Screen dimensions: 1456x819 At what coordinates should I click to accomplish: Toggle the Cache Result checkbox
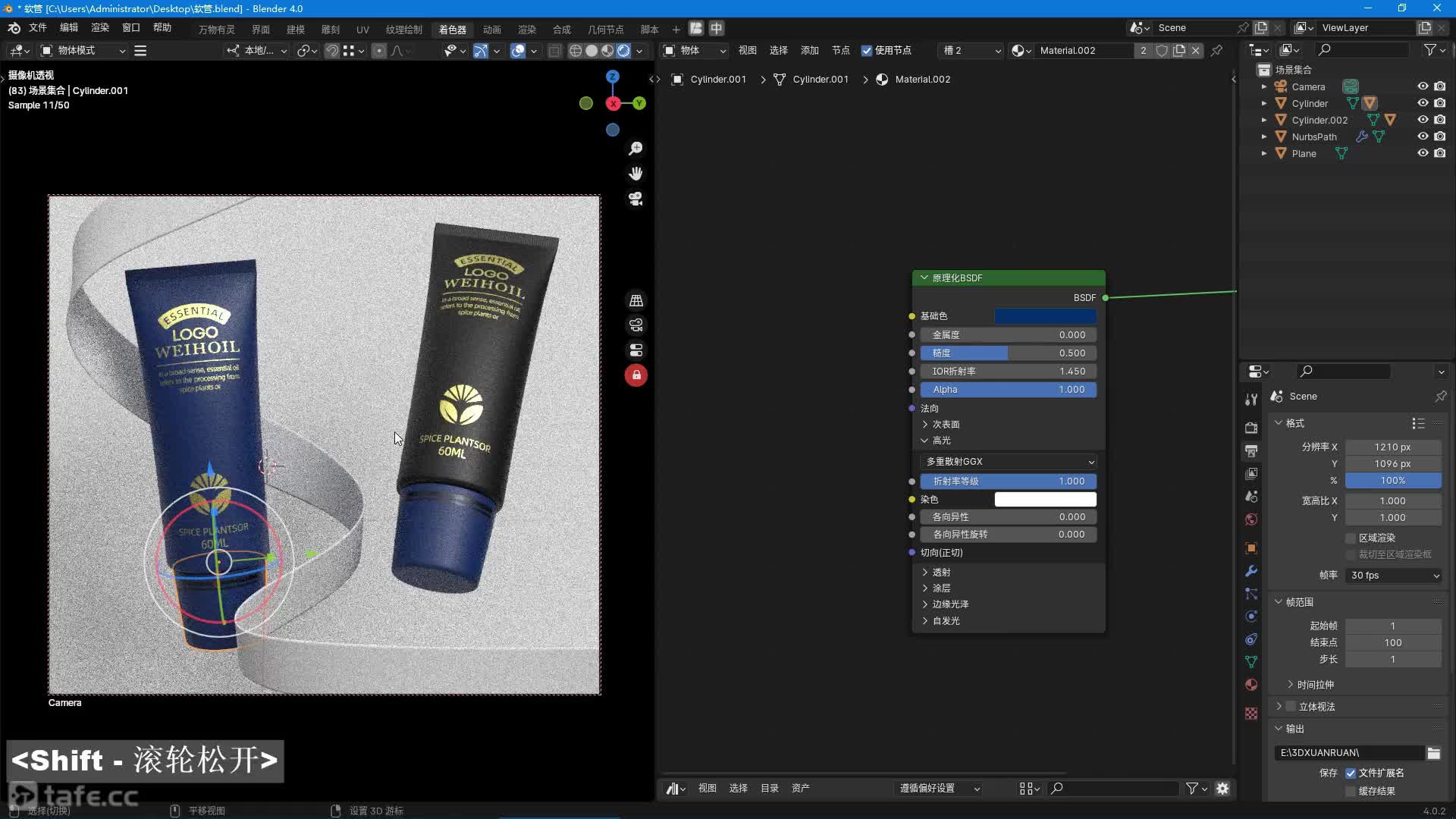[1351, 792]
